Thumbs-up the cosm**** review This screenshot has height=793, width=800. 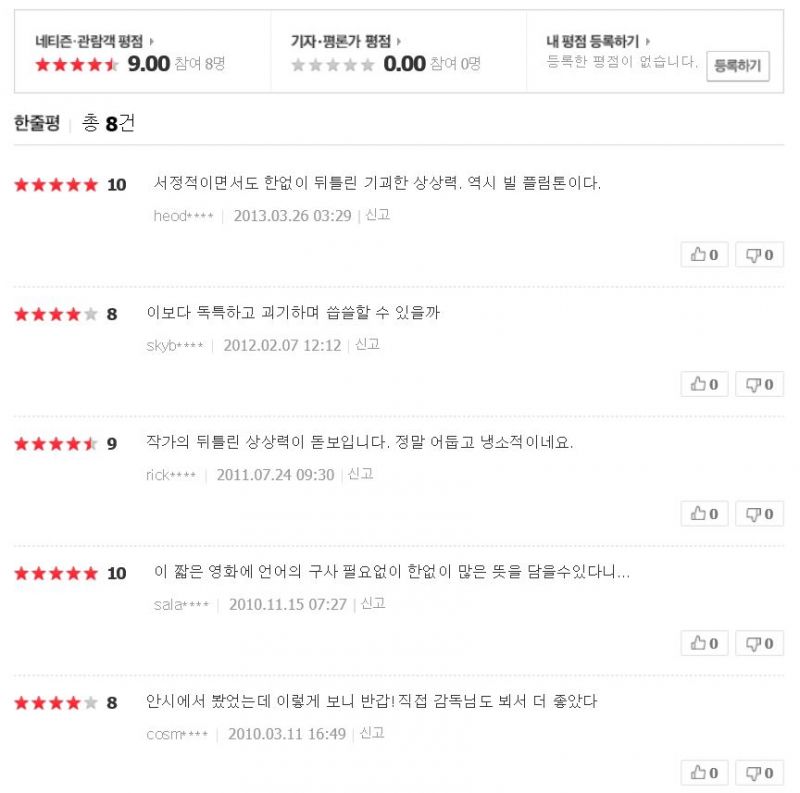[704, 773]
